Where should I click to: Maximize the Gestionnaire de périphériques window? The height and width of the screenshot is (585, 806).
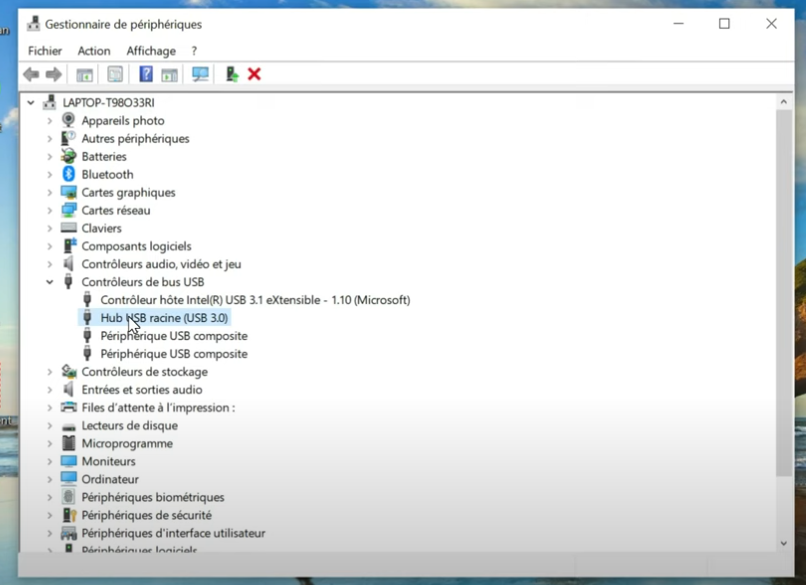[724, 24]
